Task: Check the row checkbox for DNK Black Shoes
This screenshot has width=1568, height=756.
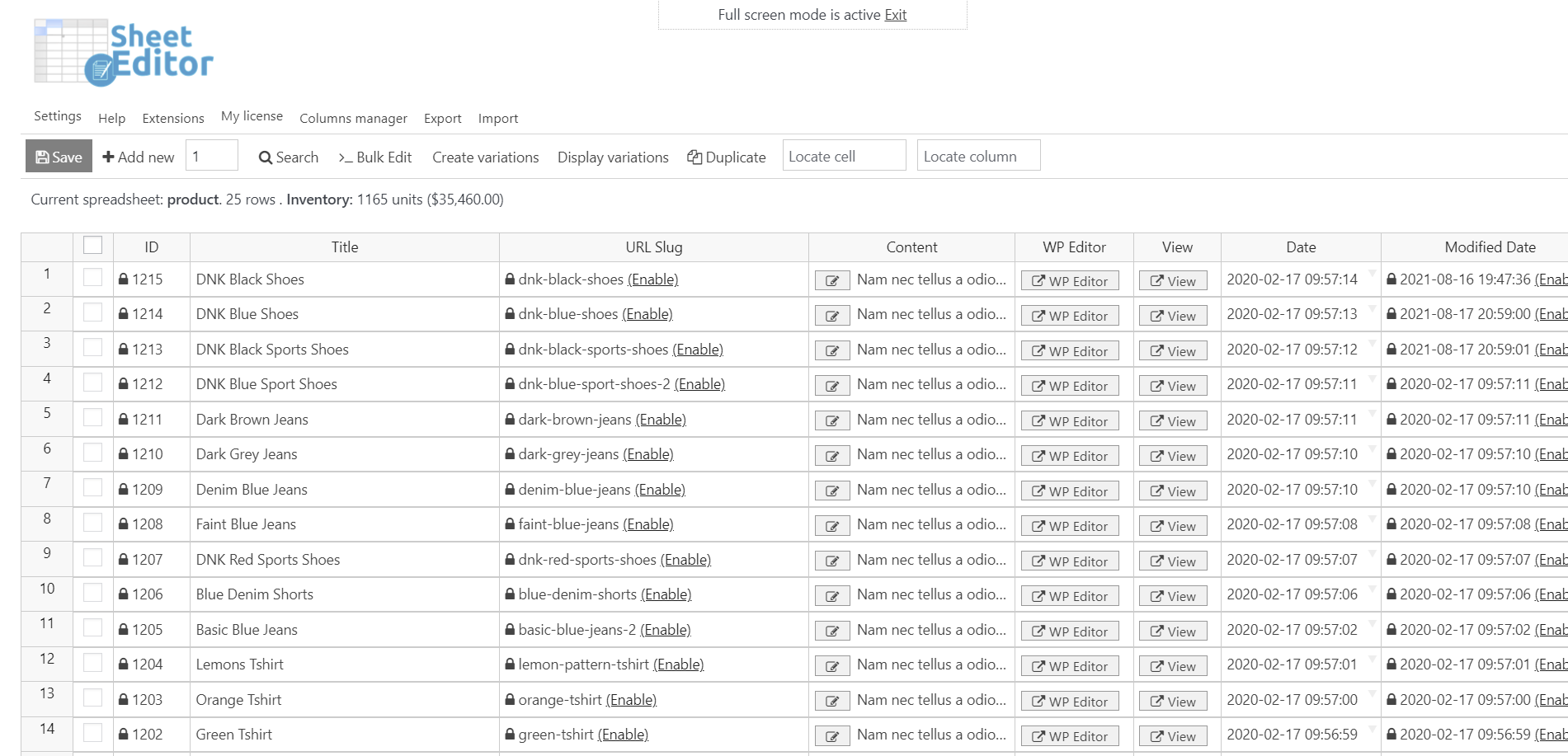Action: coord(92,279)
